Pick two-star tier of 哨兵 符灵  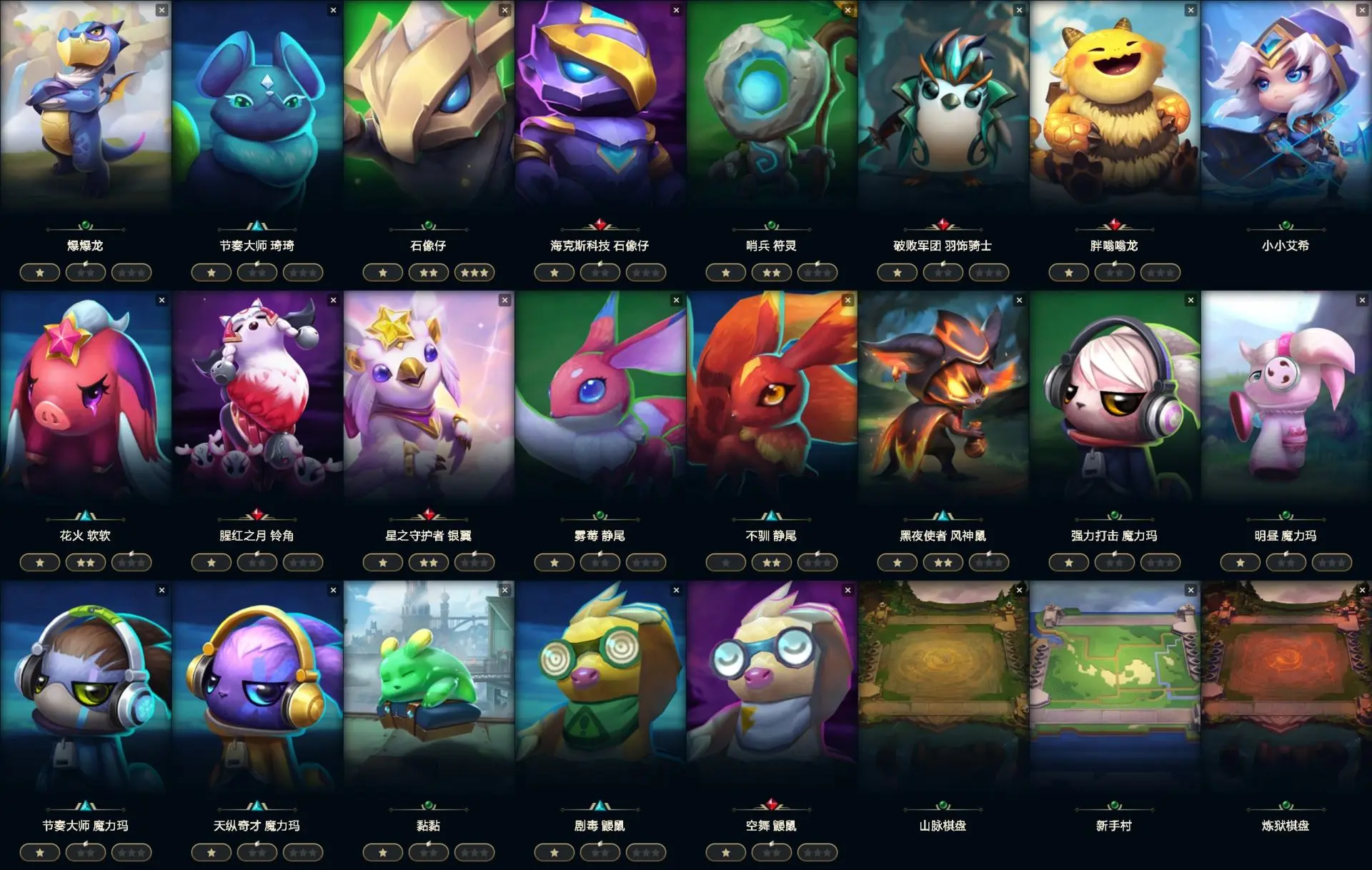click(772, 272)
